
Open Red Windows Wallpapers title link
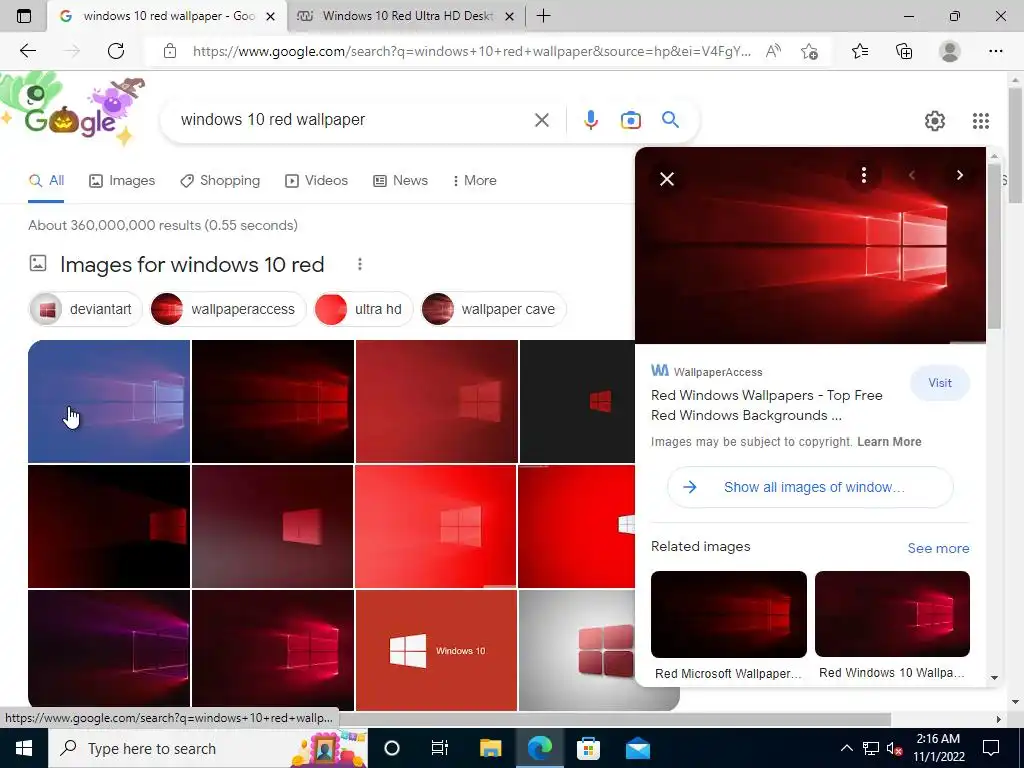[767, 406]
